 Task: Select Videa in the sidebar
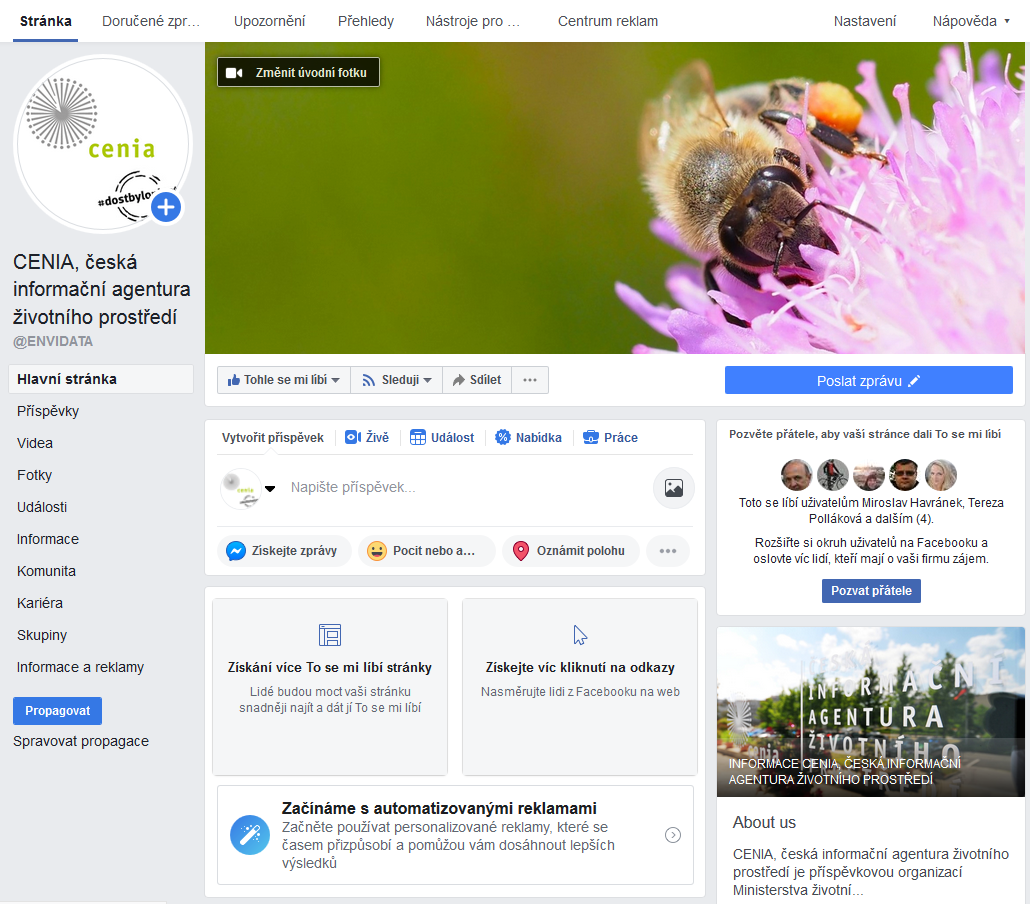35,443
